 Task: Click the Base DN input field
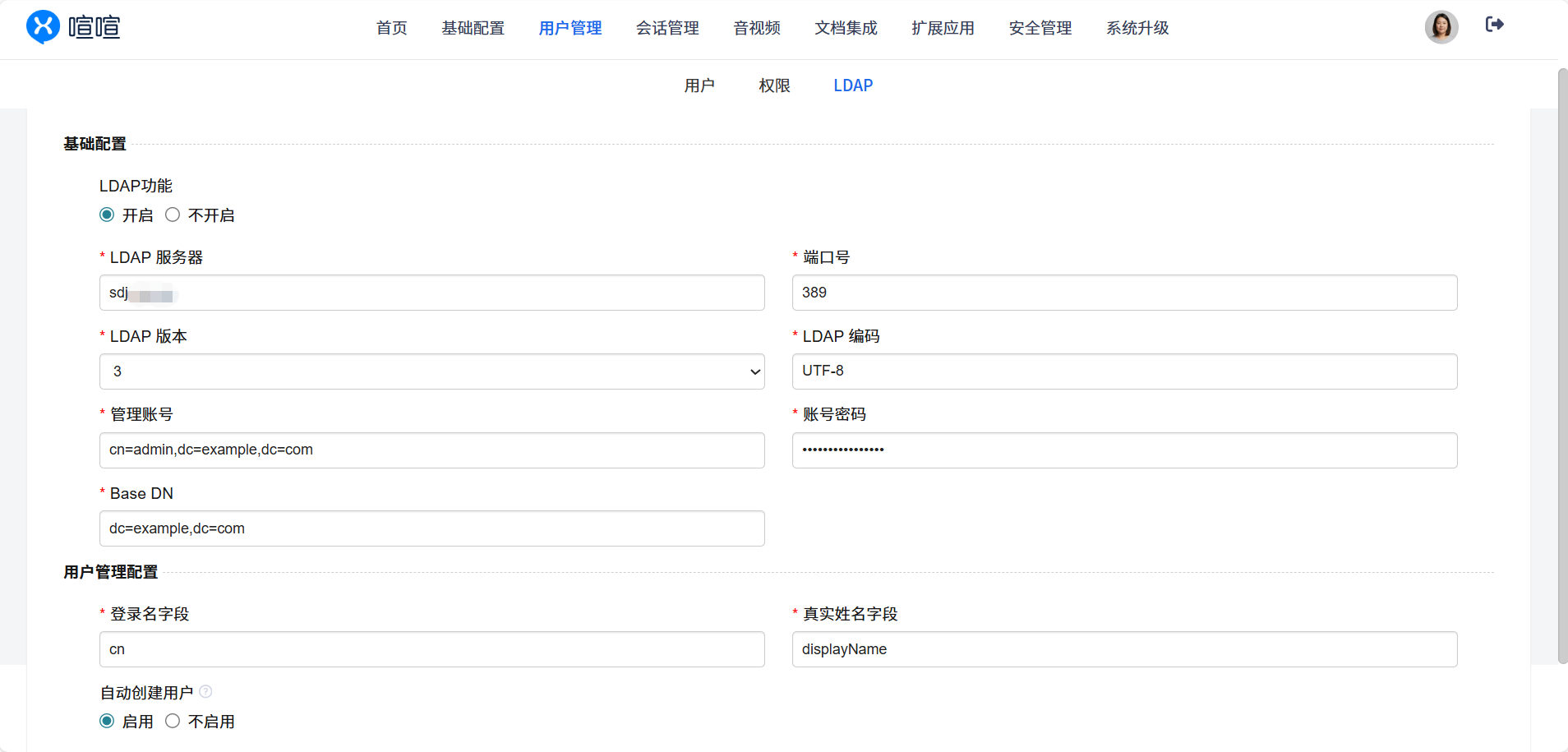coord(431,528)
